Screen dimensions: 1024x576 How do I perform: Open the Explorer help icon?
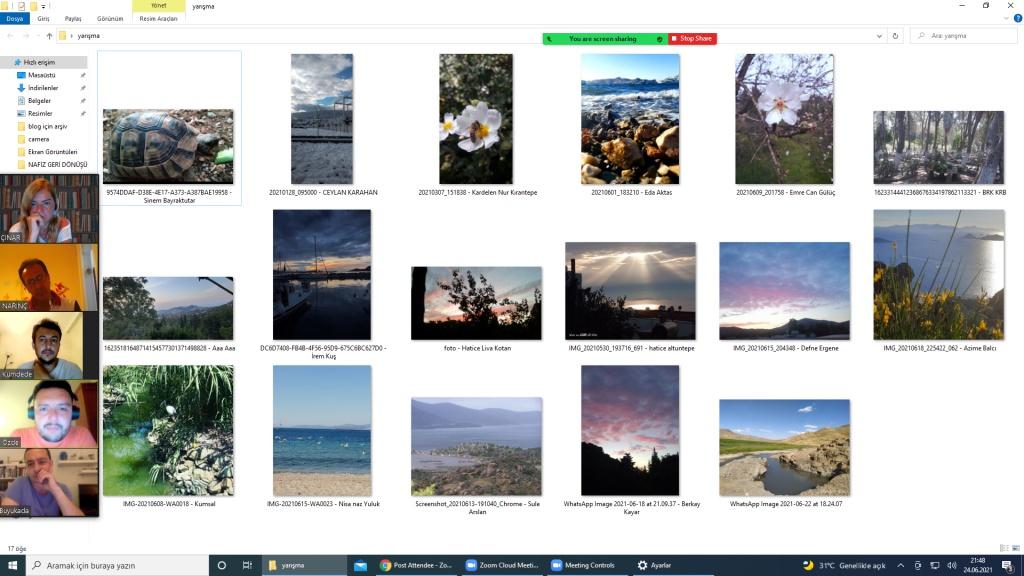tap(1015, 19)
